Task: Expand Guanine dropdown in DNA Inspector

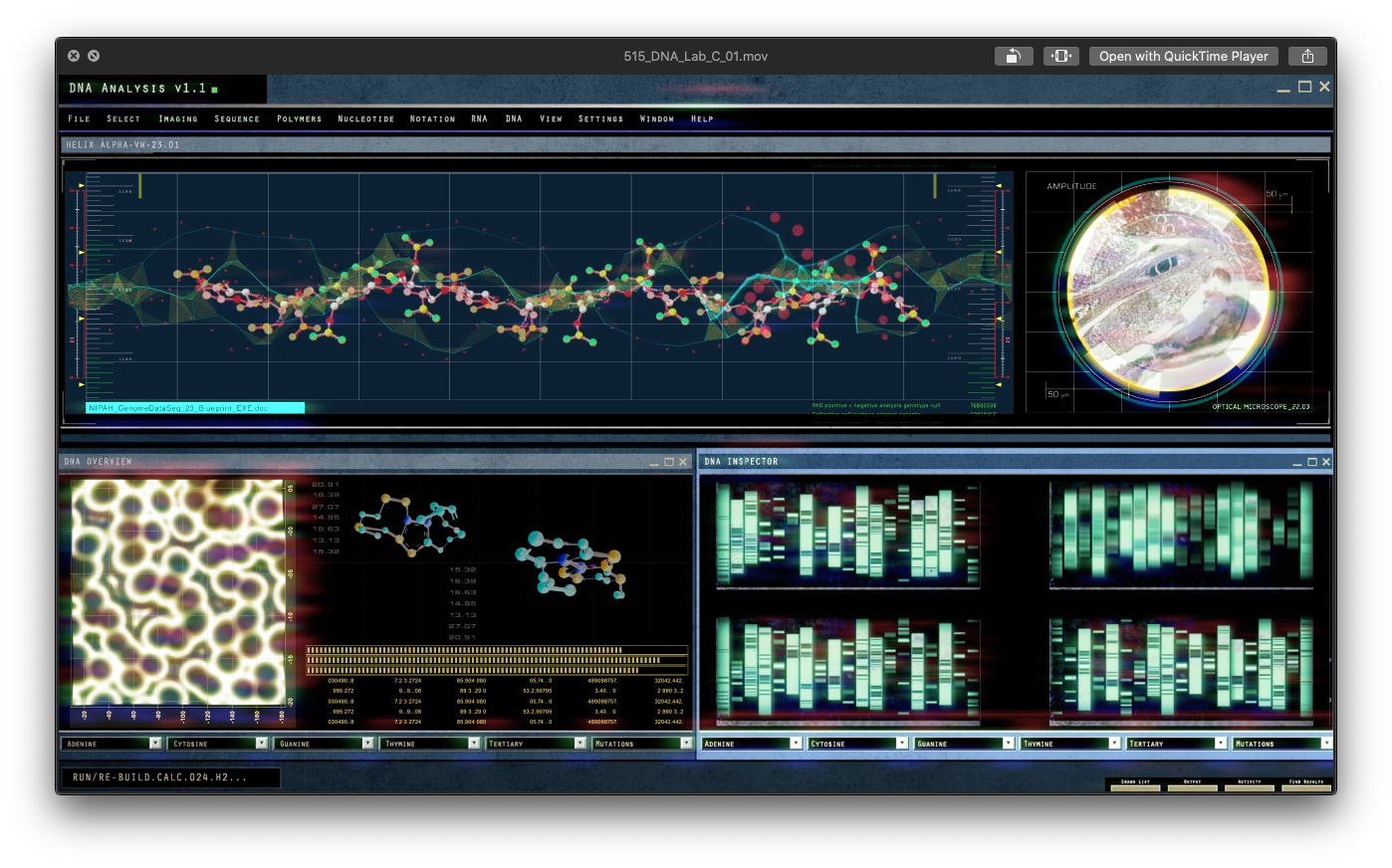Action: [1008, 744]
